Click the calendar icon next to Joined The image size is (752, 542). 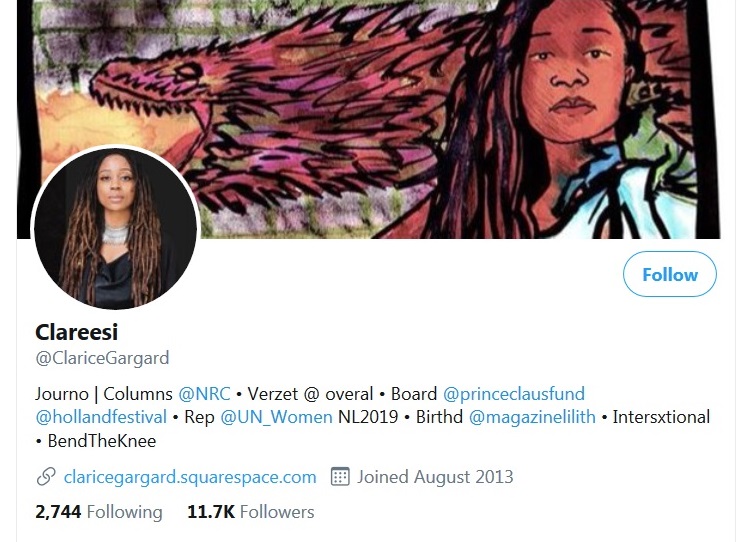click(x=340, y=477)
